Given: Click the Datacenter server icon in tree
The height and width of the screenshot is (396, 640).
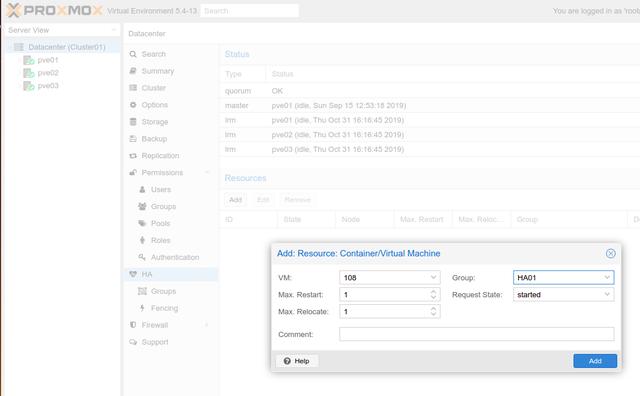Looking at the screenshot, I should point(19,47).
